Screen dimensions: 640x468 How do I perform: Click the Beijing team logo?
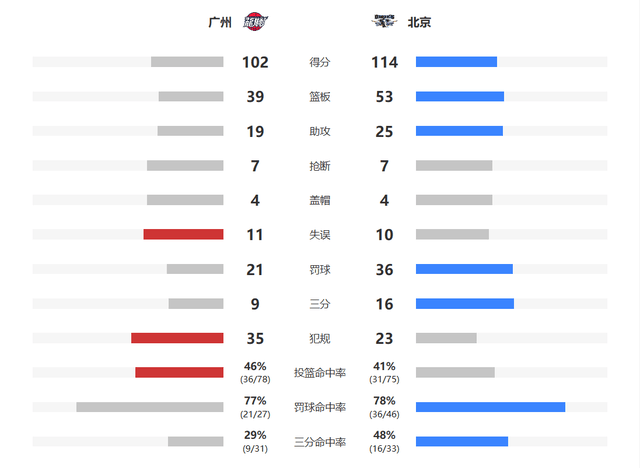coord(384,21)
